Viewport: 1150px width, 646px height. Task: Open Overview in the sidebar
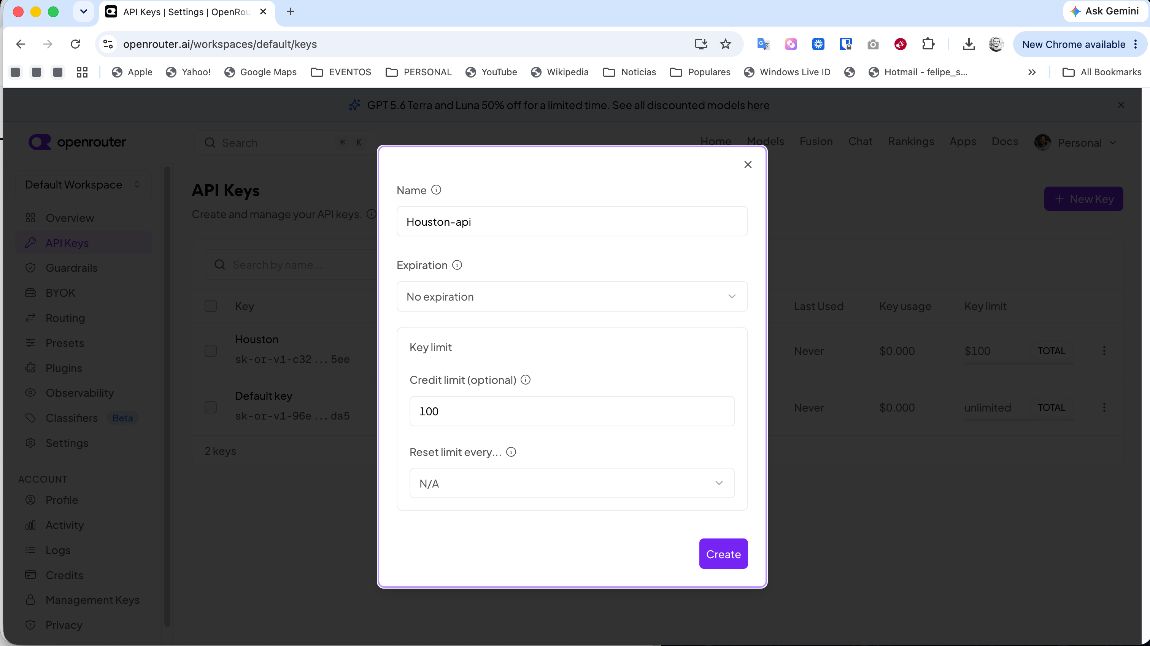click(x=70, y=218)
